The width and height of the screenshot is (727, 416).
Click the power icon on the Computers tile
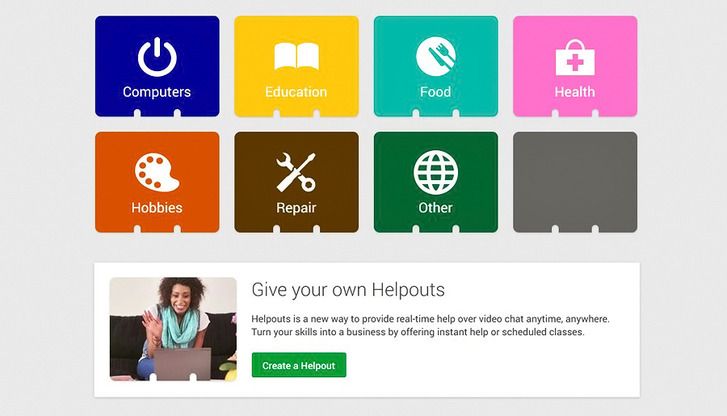(156, 56)
